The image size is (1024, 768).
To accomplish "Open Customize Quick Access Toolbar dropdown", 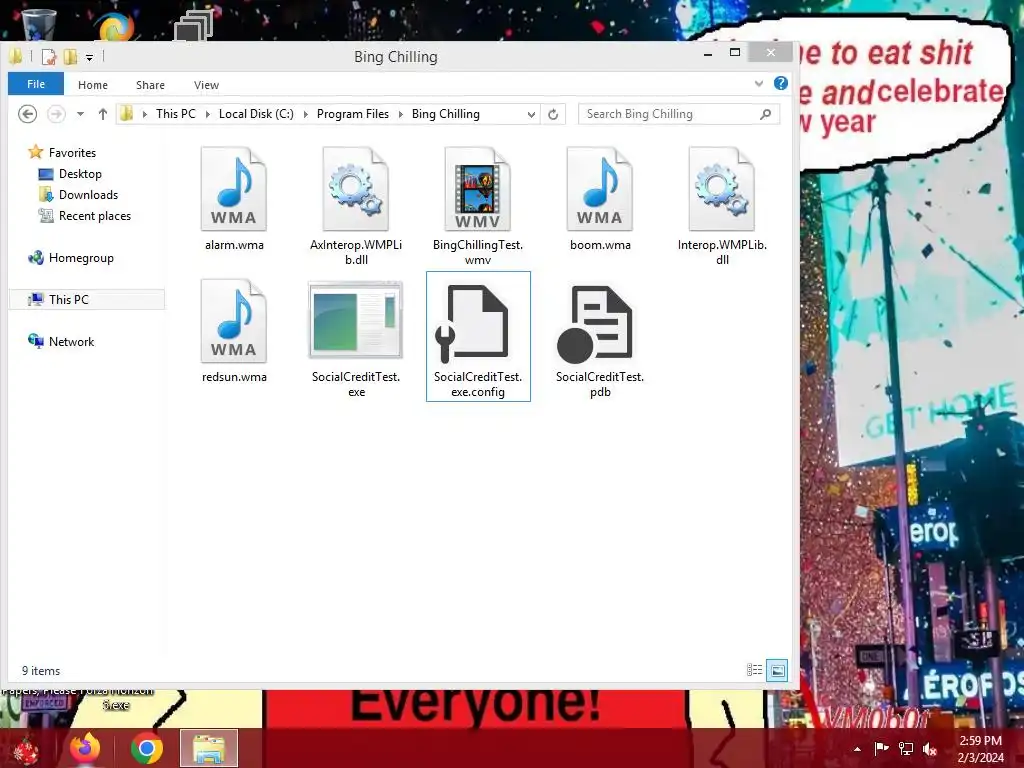I will click(89, 58).
